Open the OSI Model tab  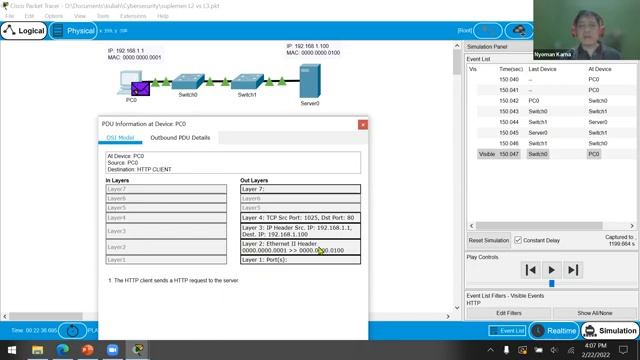(120, 138)
